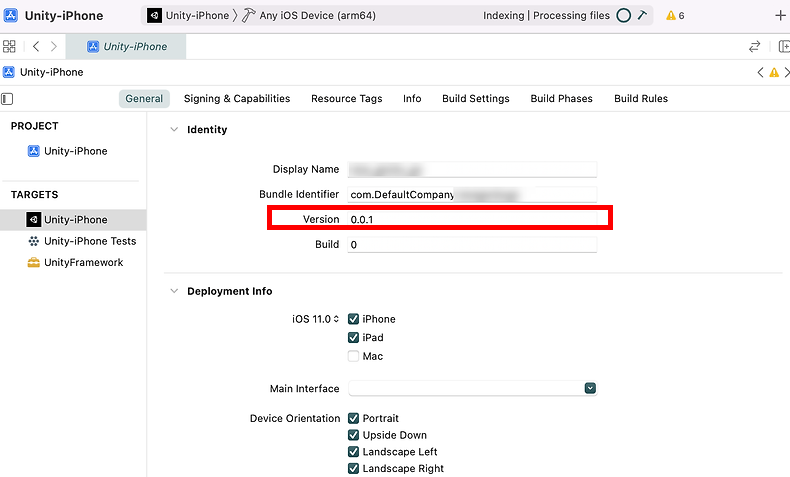
Task: Show the 6 warnings indicator
Action: coord(675,16)
